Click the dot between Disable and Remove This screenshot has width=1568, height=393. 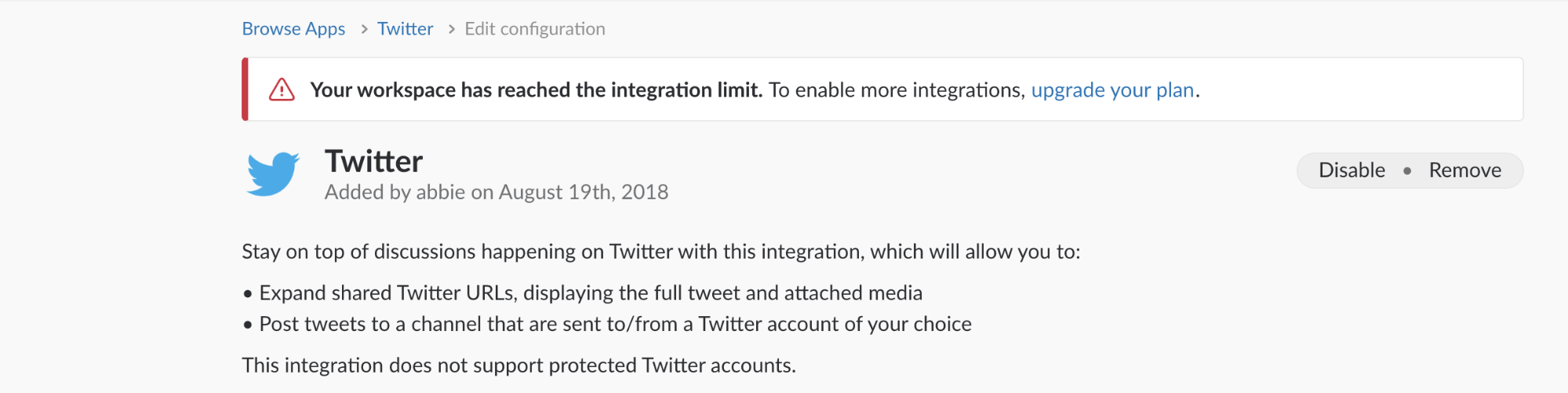[x=1407, y=171]
